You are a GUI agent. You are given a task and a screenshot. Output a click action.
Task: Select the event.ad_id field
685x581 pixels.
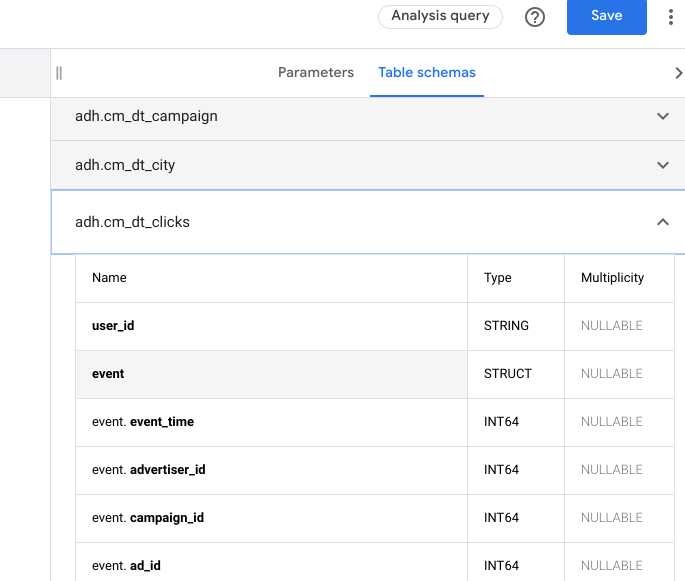[x=126, y=566]
